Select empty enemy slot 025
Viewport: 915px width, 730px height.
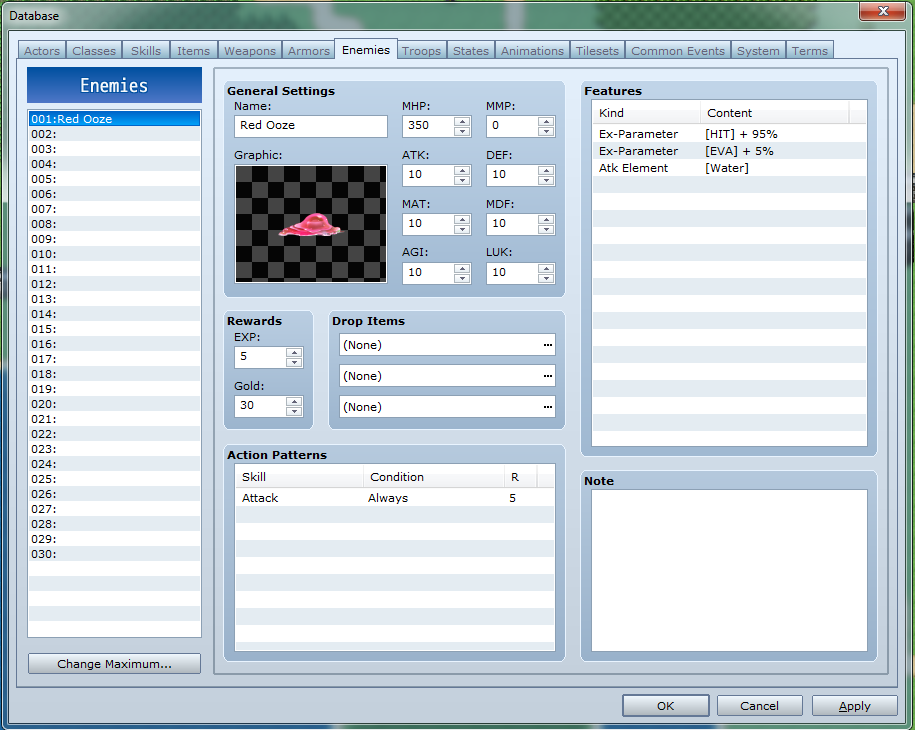pos(114,479)
